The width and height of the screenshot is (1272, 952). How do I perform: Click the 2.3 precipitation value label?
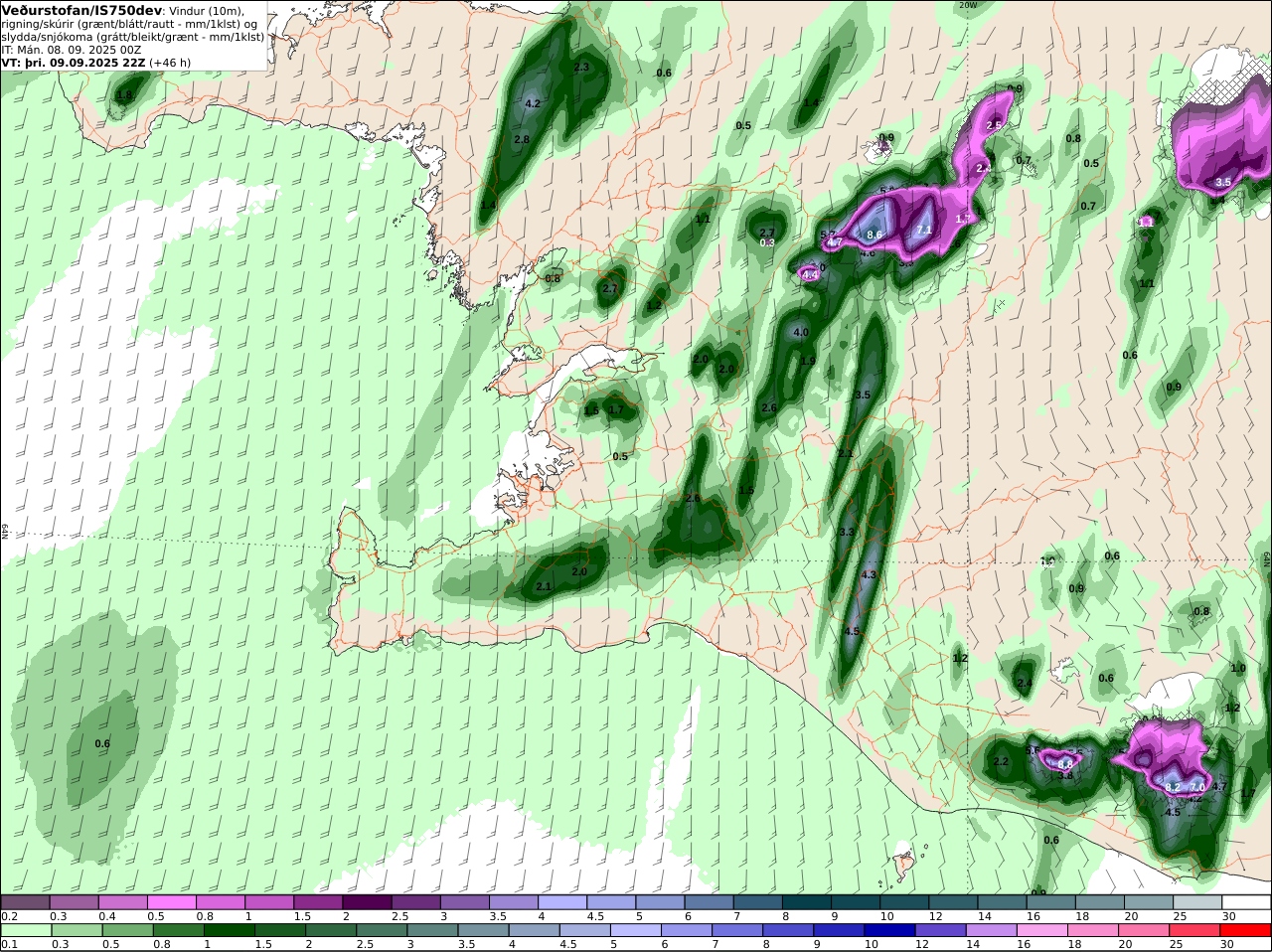[x=581, y=68]
